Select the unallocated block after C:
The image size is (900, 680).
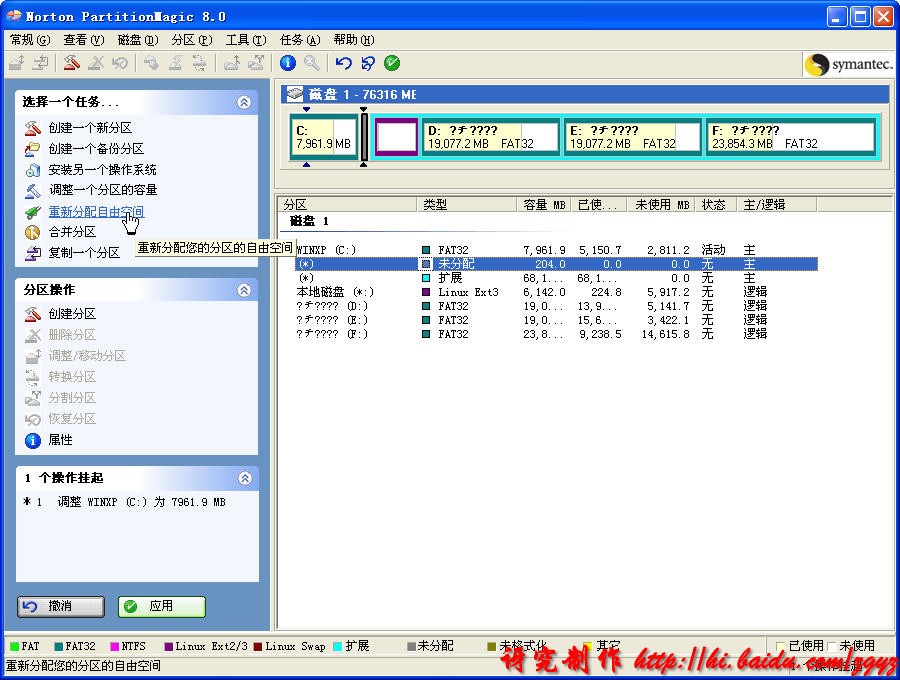(x=364, y=137)
